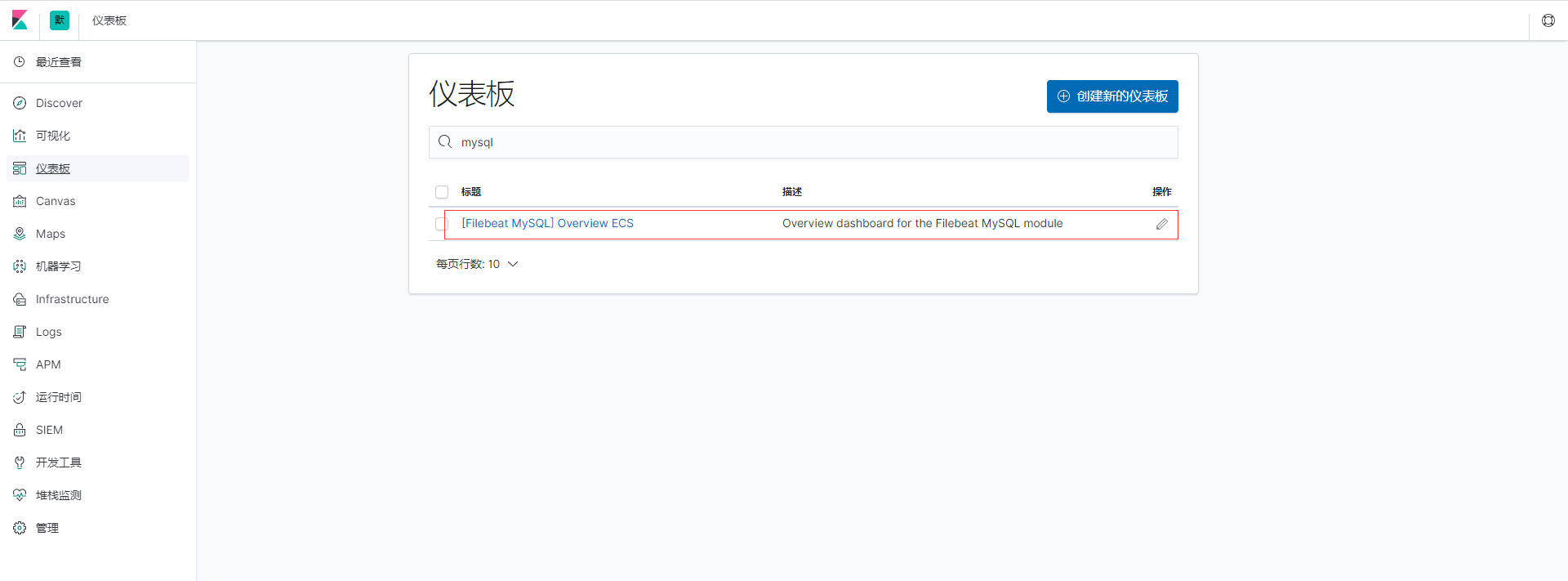Open Logs in the sidebar

49,332
